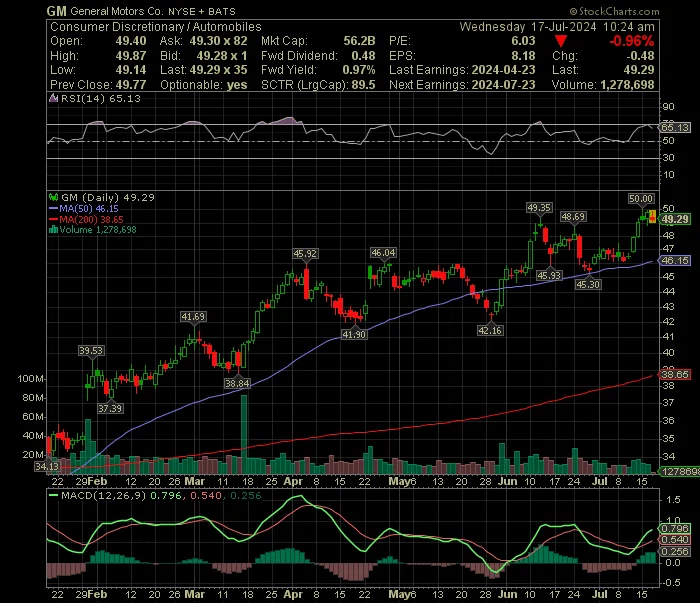Click the Low value 49.14
Image resolution: width=700 pixels, height=603 pixels.
(131, 70)
